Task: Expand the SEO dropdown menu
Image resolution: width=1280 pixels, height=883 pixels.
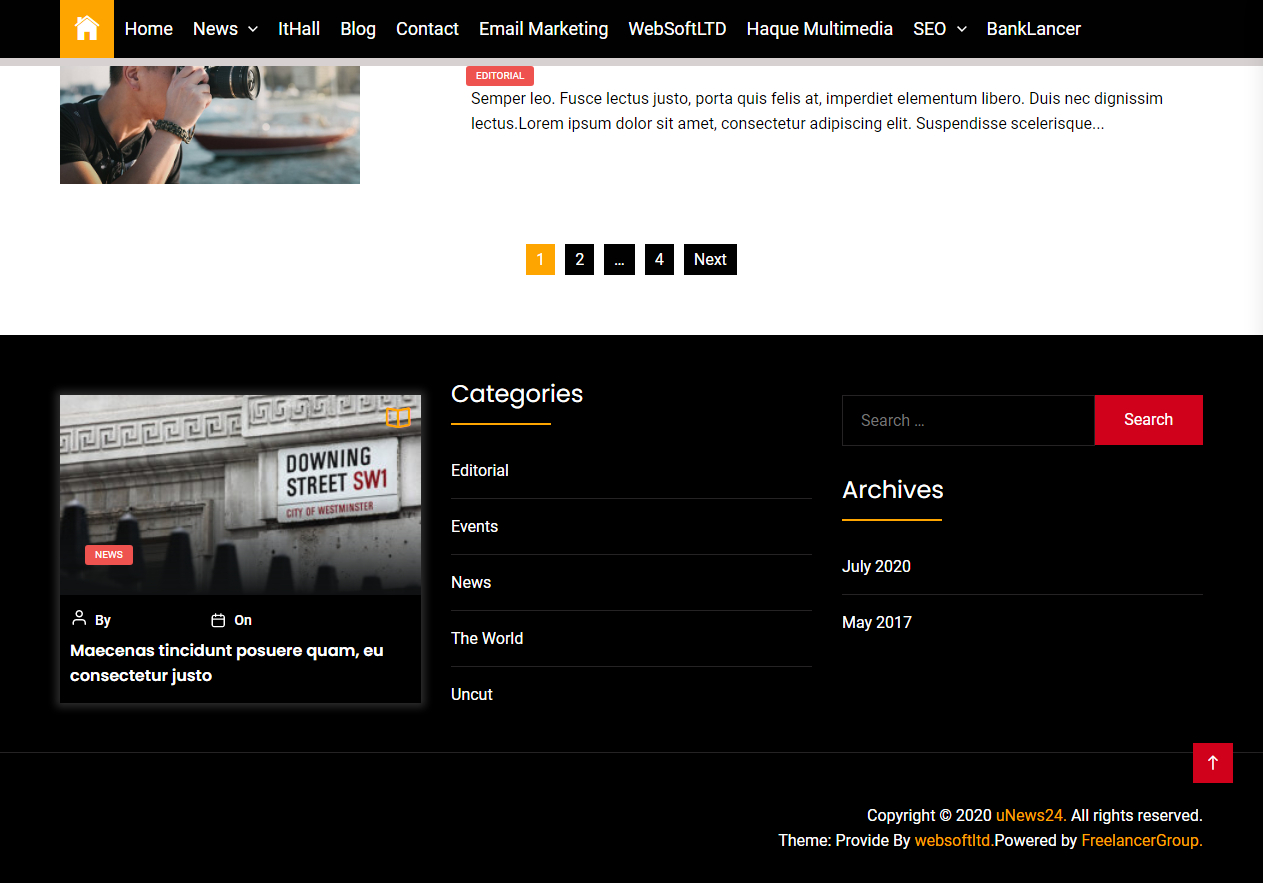Action: coord(939,29)
